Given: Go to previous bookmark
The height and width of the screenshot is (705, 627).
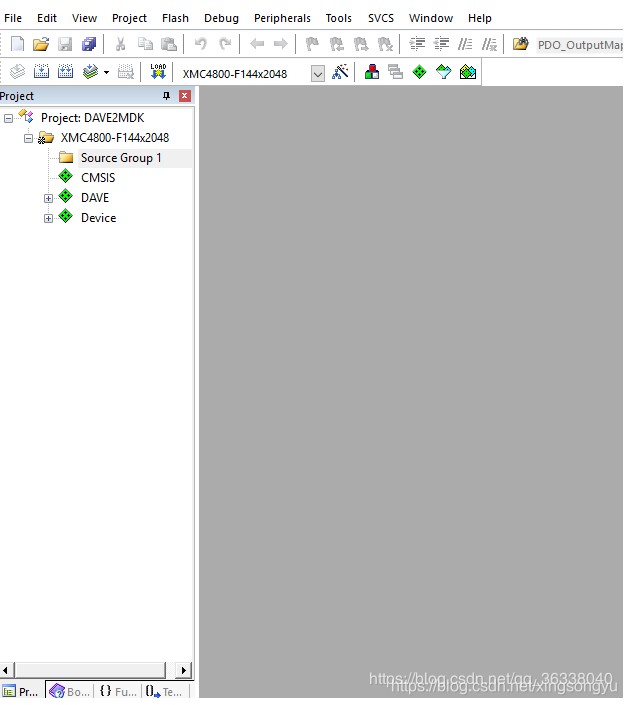Looking at the screenshot, I should pos(337,44).
